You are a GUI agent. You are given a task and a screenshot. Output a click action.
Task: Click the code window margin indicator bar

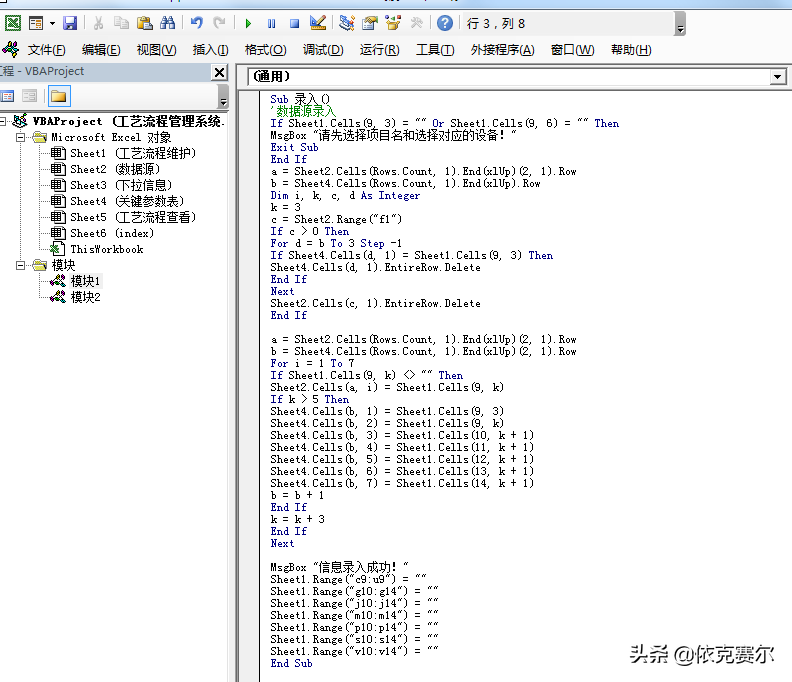(x=250, y=386)
